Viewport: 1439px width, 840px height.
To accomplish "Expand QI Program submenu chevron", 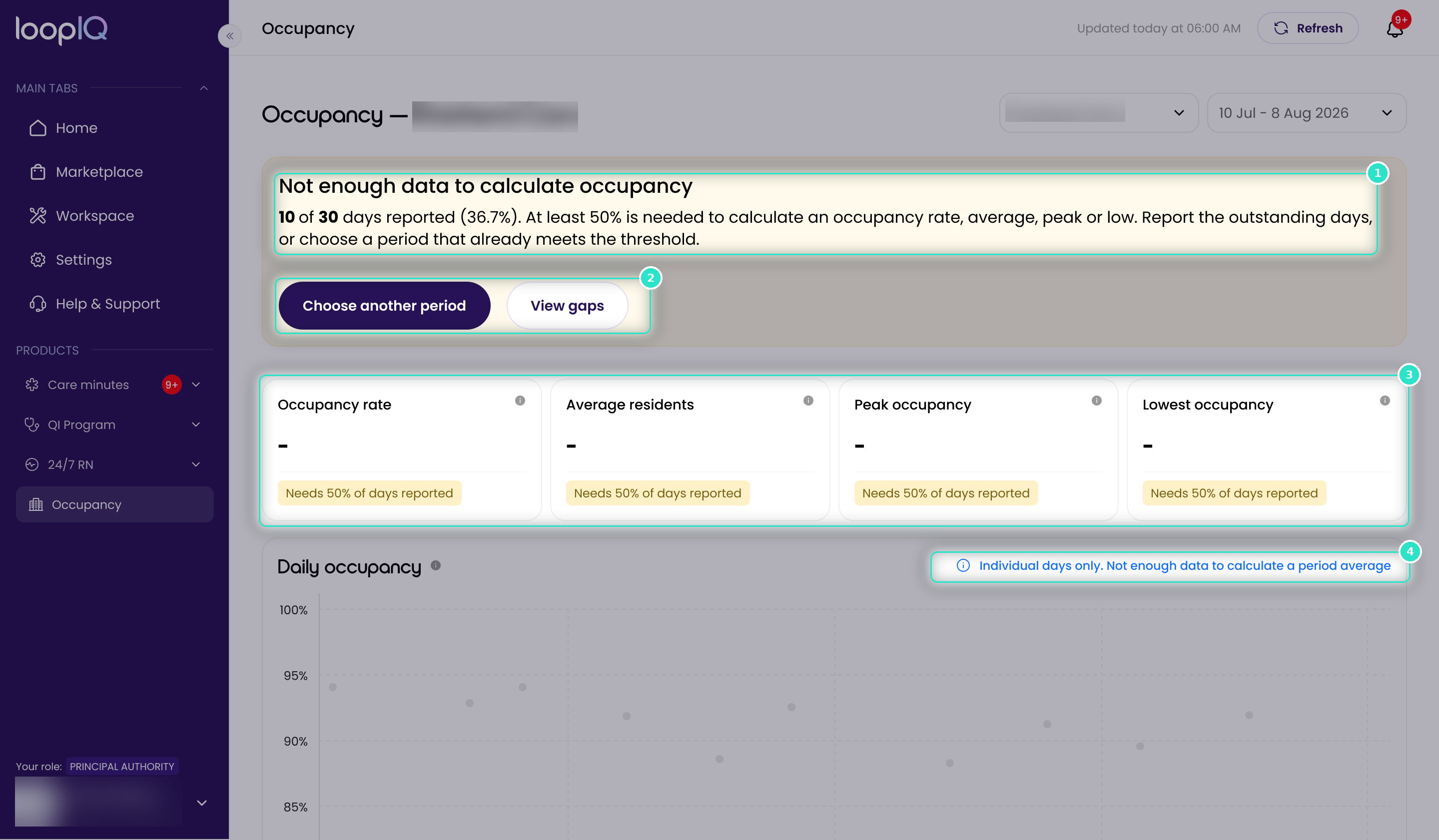I will pos(196,424).
